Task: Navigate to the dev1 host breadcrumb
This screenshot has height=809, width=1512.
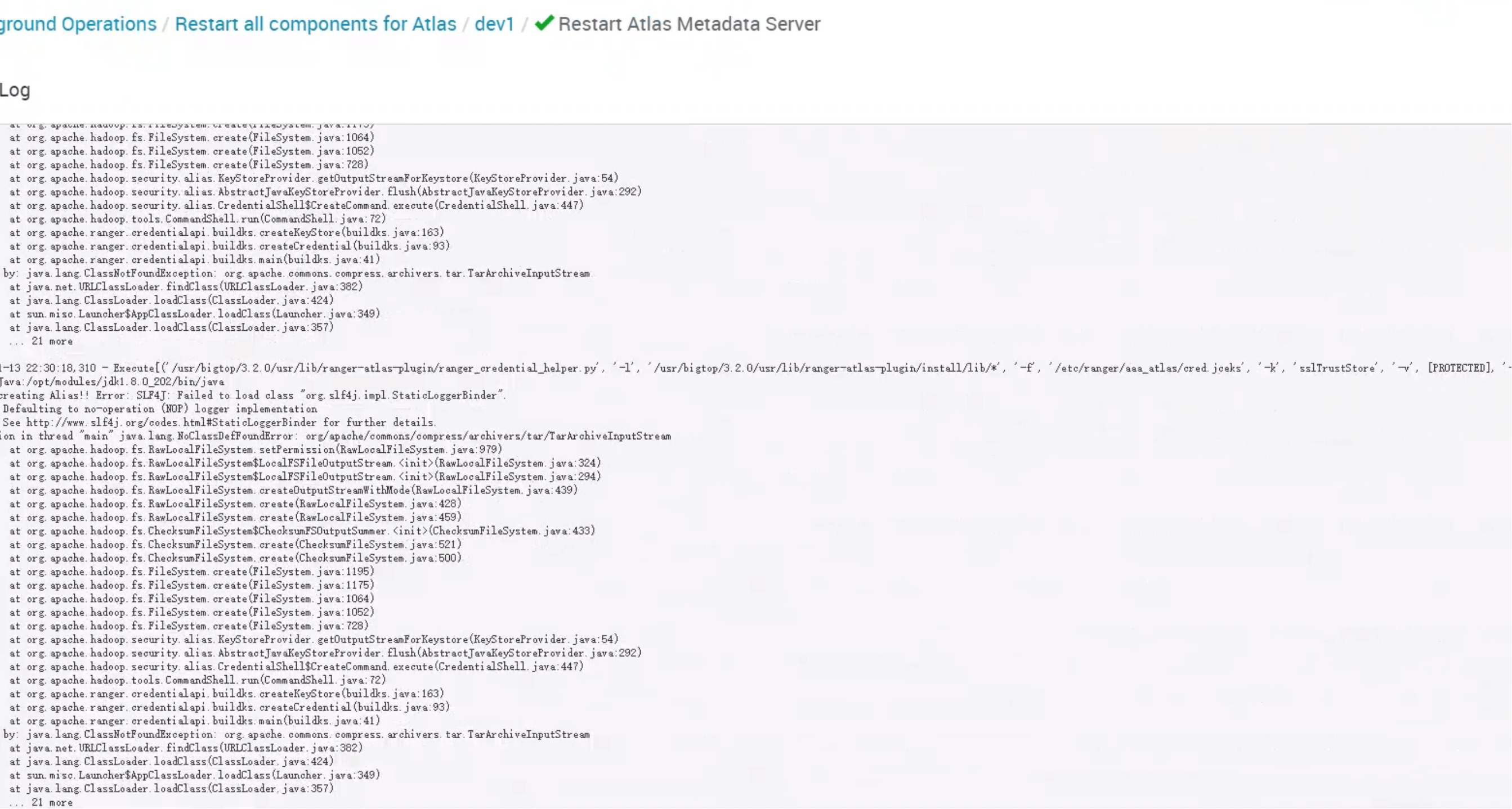Action: click(x=494, y=24)
